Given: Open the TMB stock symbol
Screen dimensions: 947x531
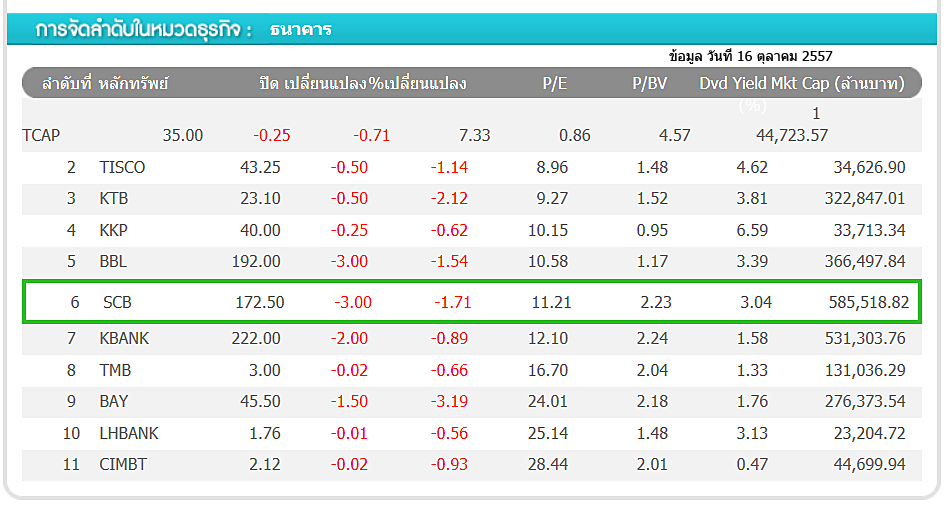Looking at the screenshot, I should [115, 371].
